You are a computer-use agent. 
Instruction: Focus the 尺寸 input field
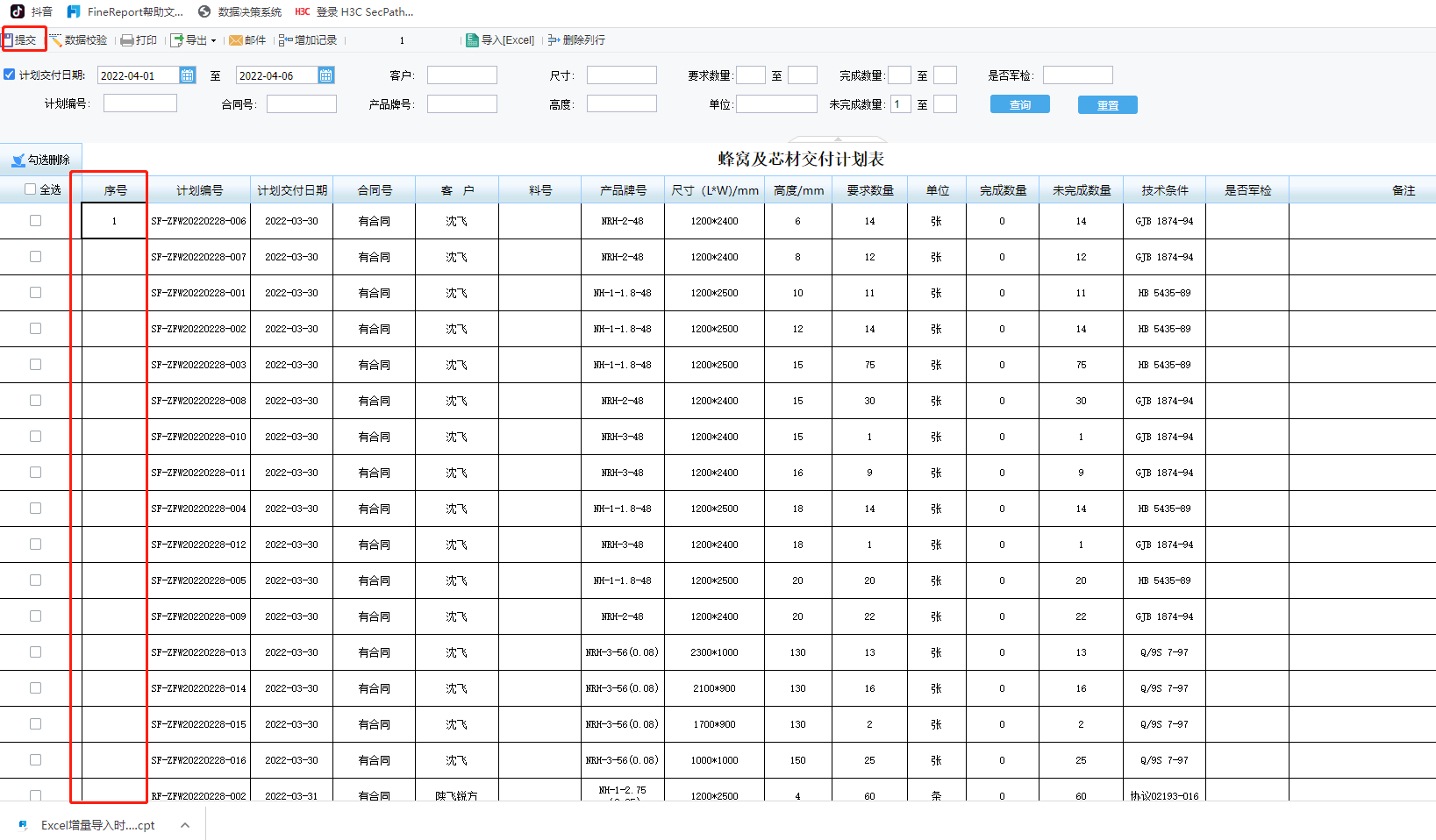coord(622,75)
